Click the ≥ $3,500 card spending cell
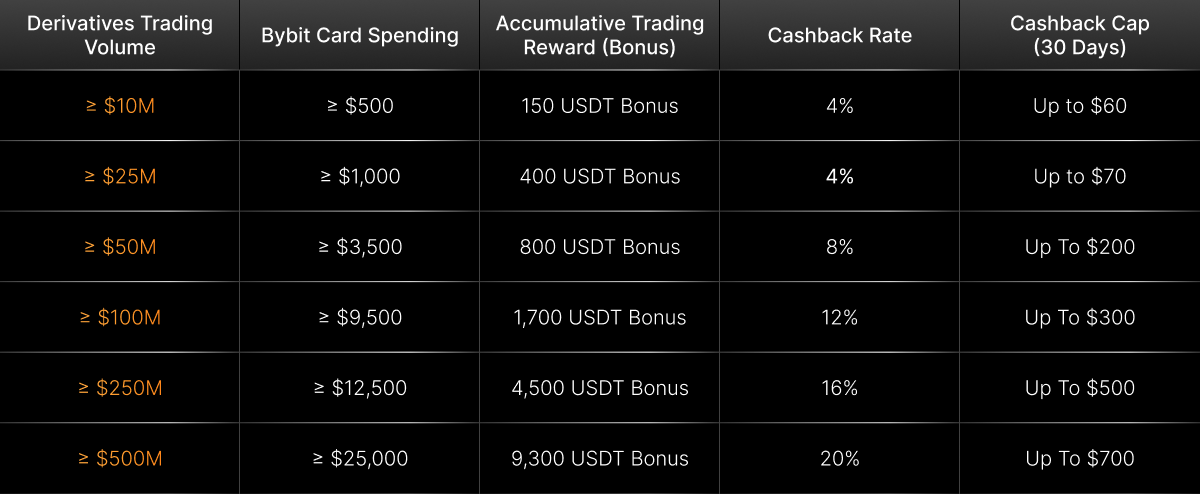 click(360, 247)
